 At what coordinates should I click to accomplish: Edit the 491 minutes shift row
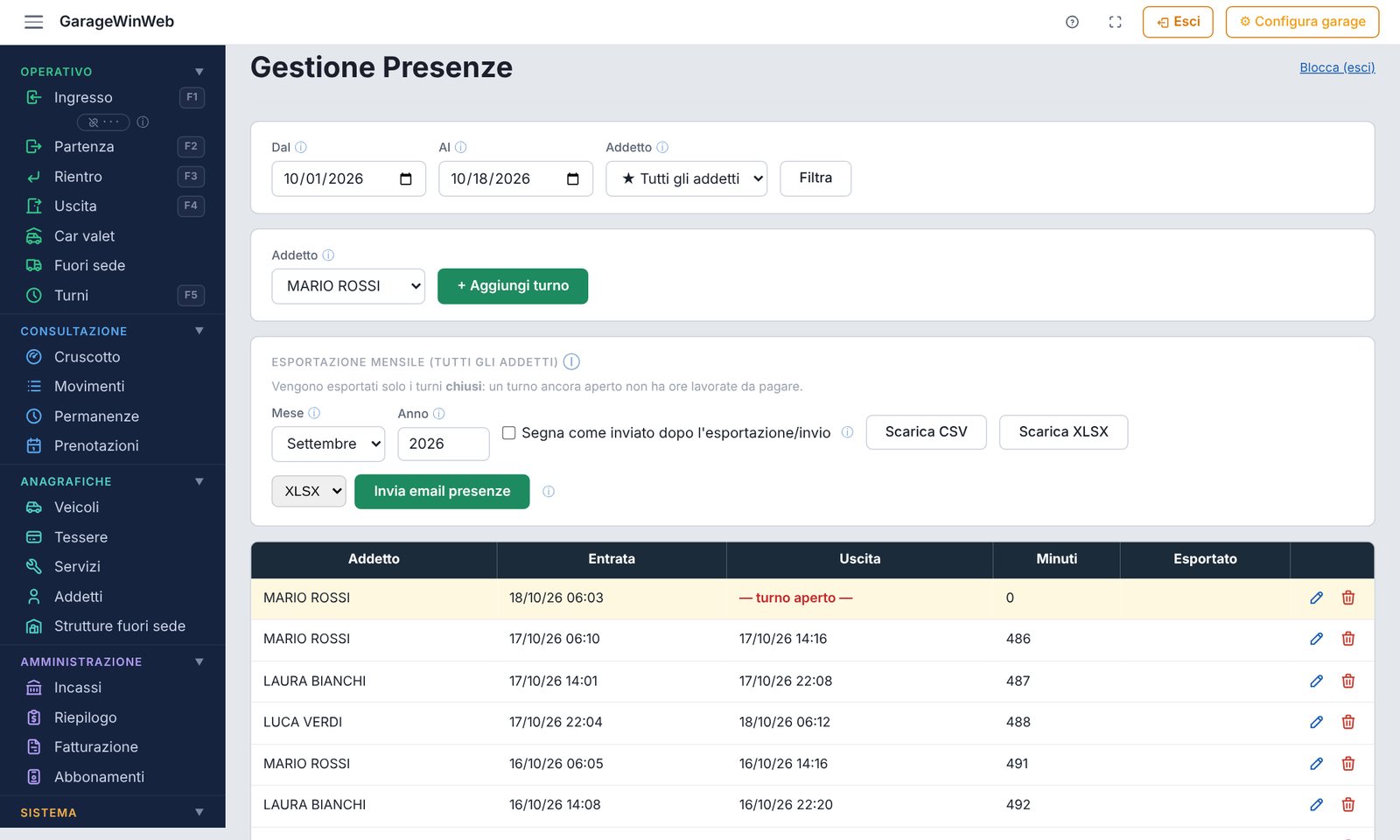[x=1316, y=764]
